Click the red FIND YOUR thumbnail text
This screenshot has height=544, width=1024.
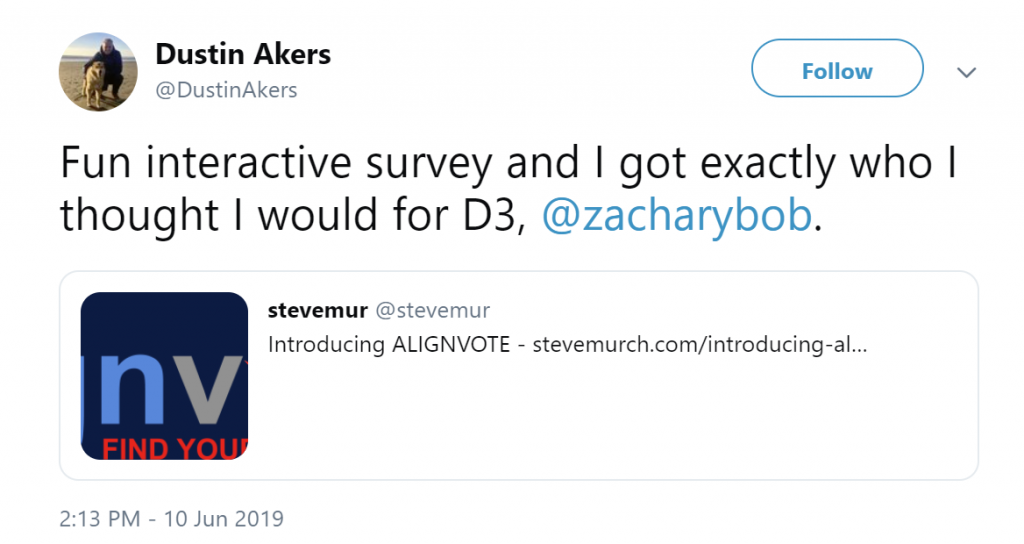pos(175,449)
